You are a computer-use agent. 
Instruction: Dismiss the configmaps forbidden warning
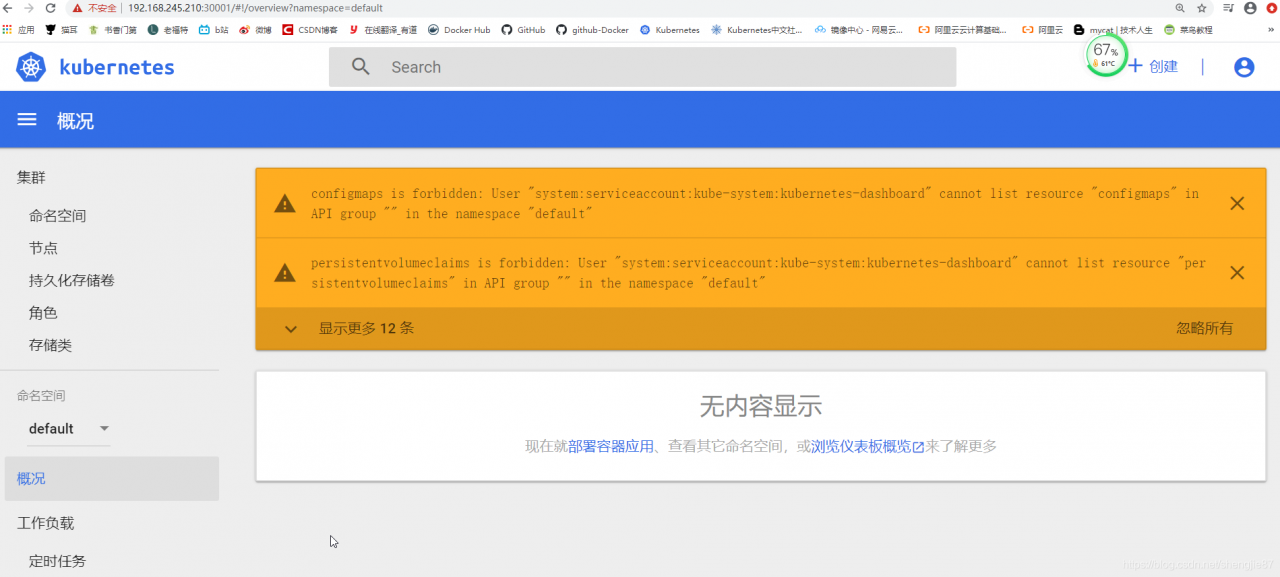pyautogui.click(x=1237, y=203)
